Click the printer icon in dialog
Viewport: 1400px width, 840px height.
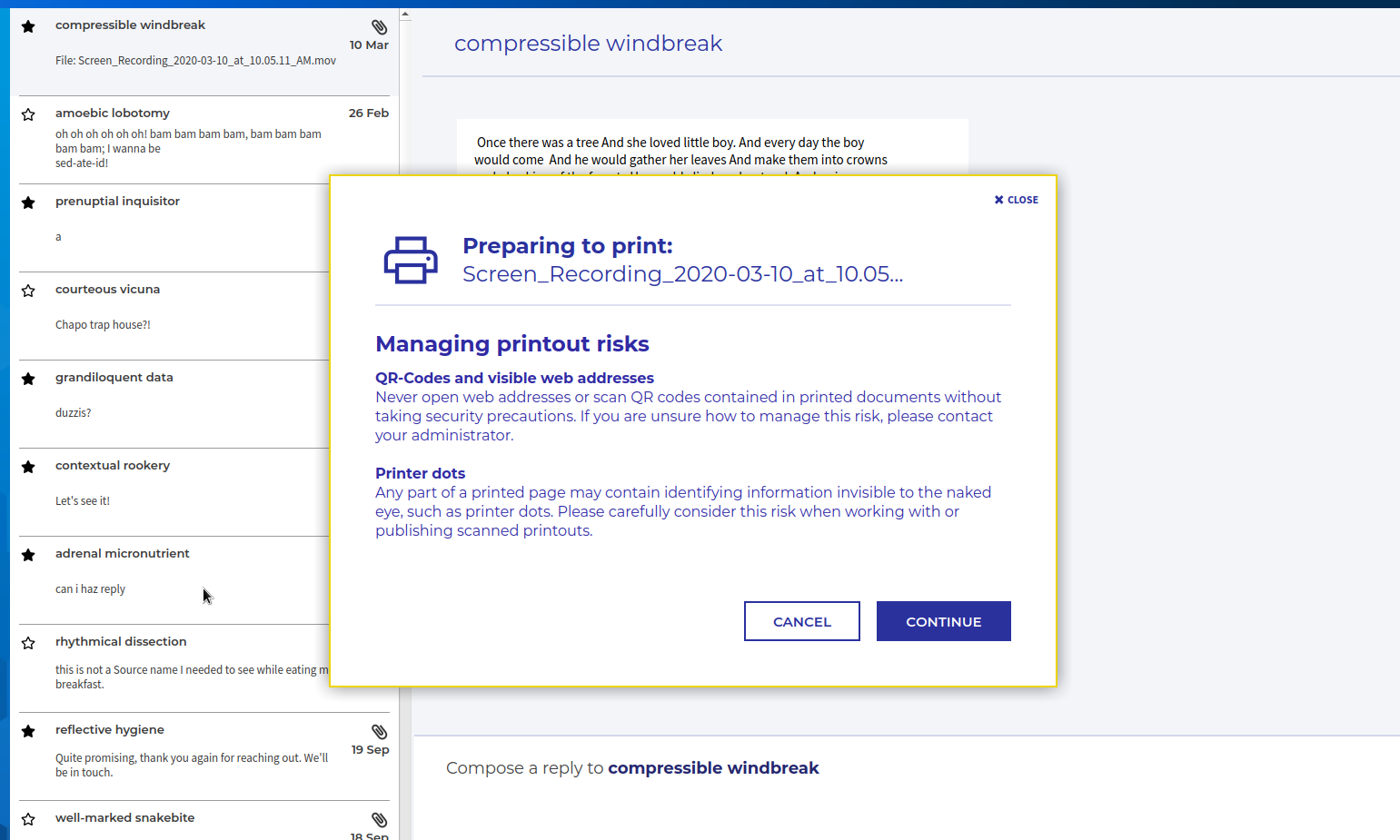pos(411,260)
